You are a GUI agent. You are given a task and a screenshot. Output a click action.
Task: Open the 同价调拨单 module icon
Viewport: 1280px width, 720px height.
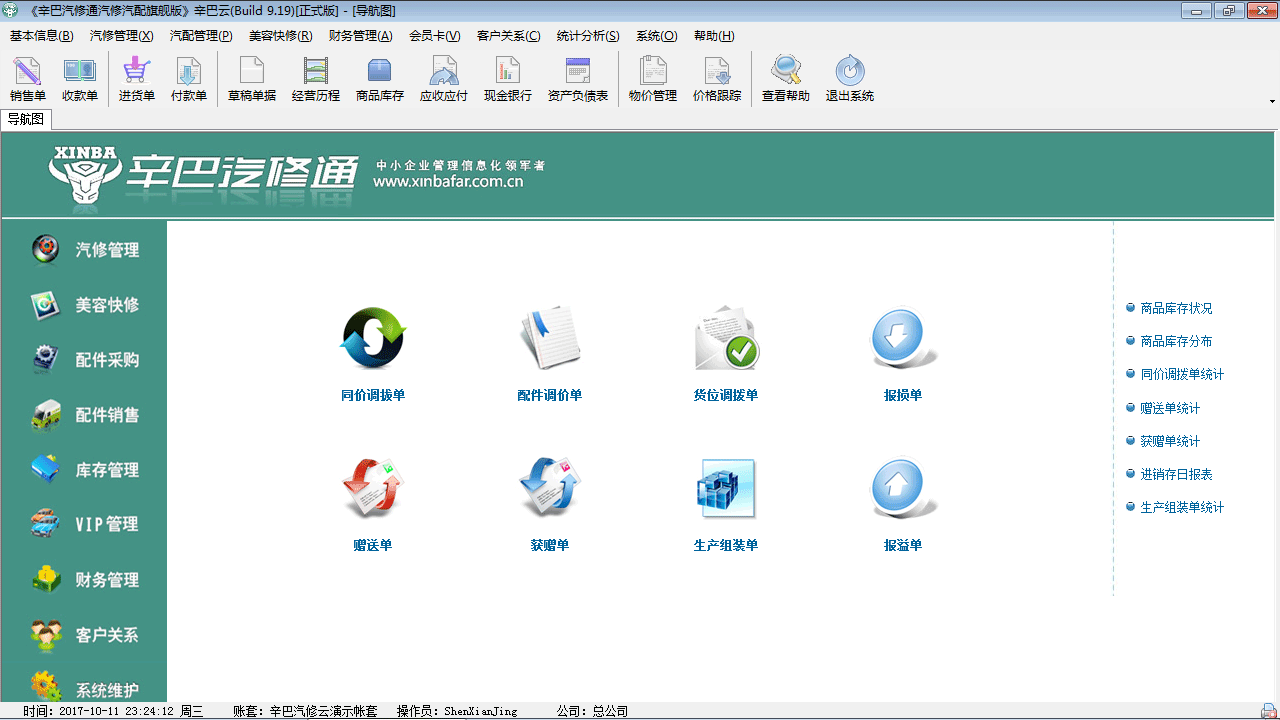pyautogui.click(x=373, y=339)
